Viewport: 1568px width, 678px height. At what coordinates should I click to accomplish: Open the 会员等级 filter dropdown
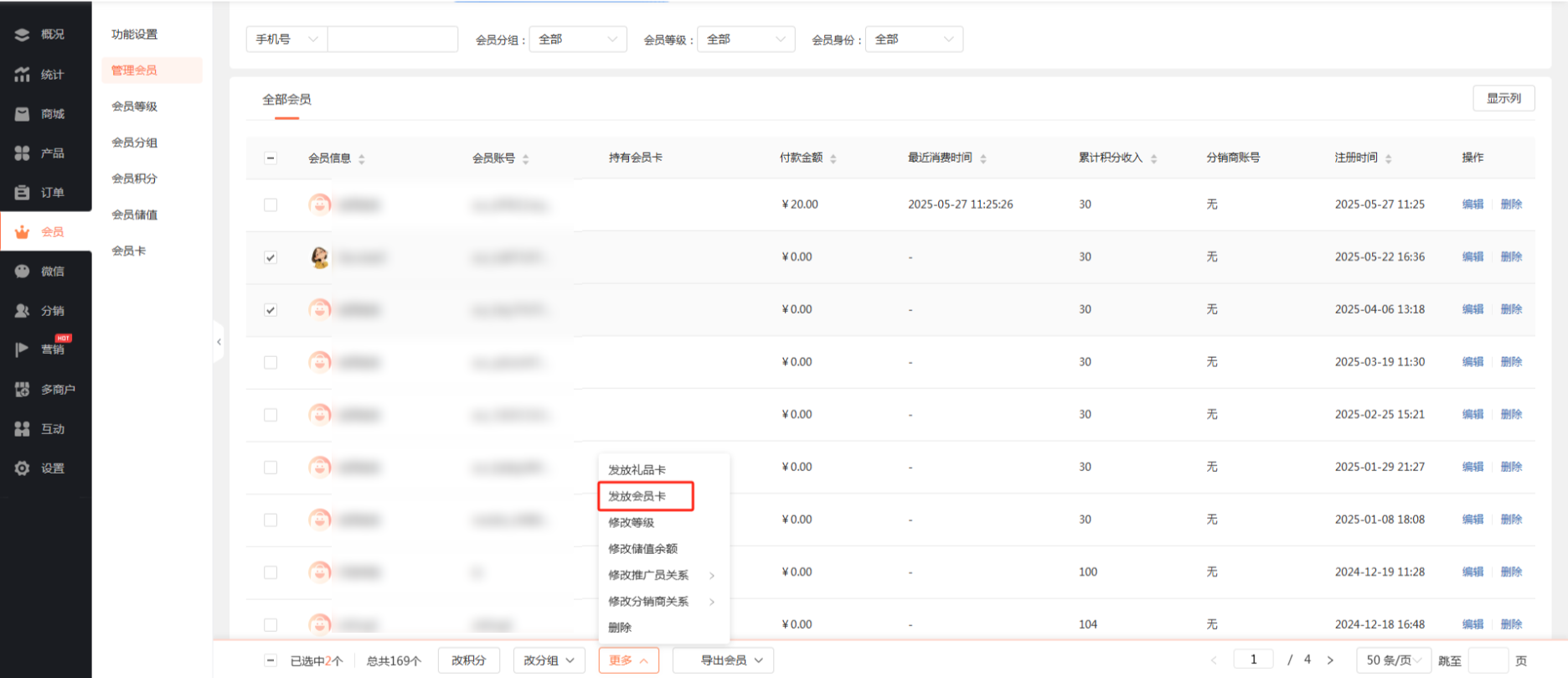pyautogui.click(x=745, y=39)
